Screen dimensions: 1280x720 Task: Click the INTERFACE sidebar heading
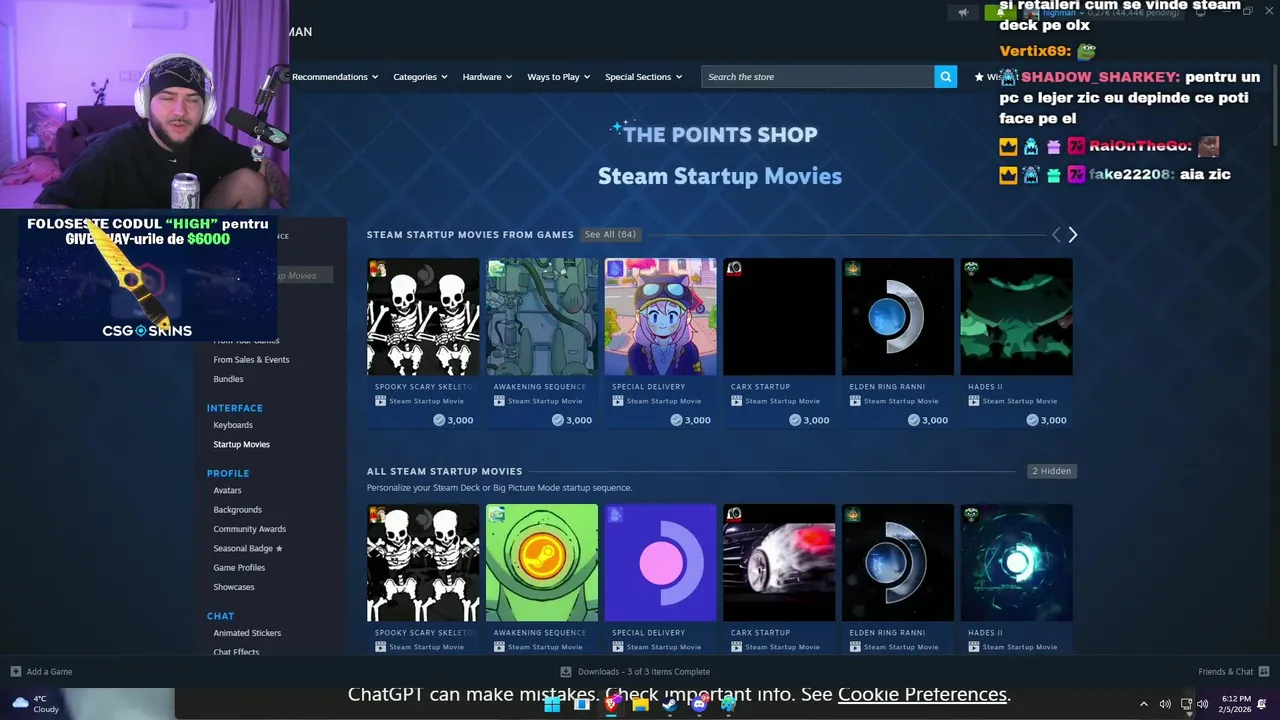click(235, 408)
